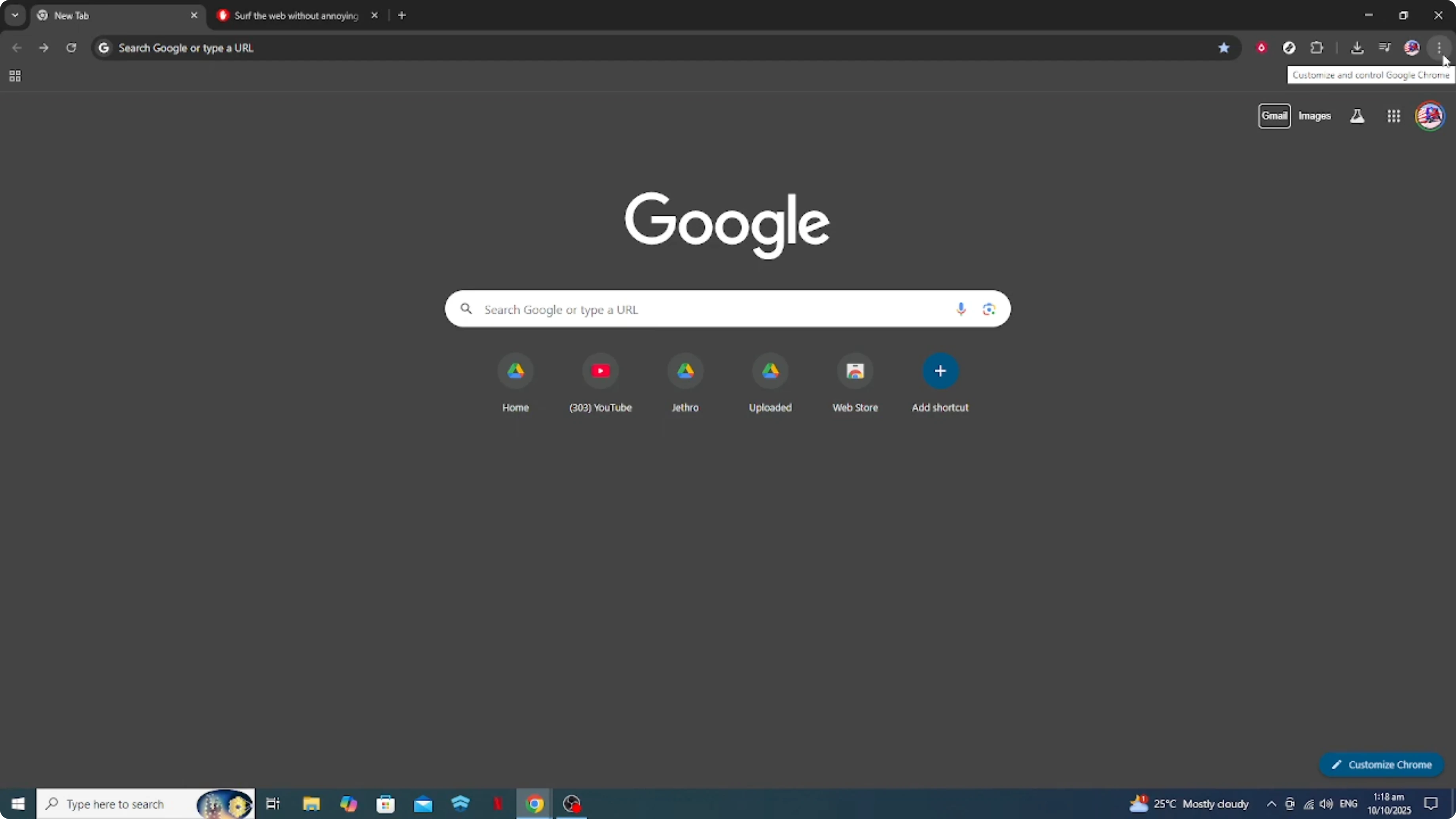Screen dimensions: 1456x819
Task: Expand the tab search arrow
Action: coord(15,15)
